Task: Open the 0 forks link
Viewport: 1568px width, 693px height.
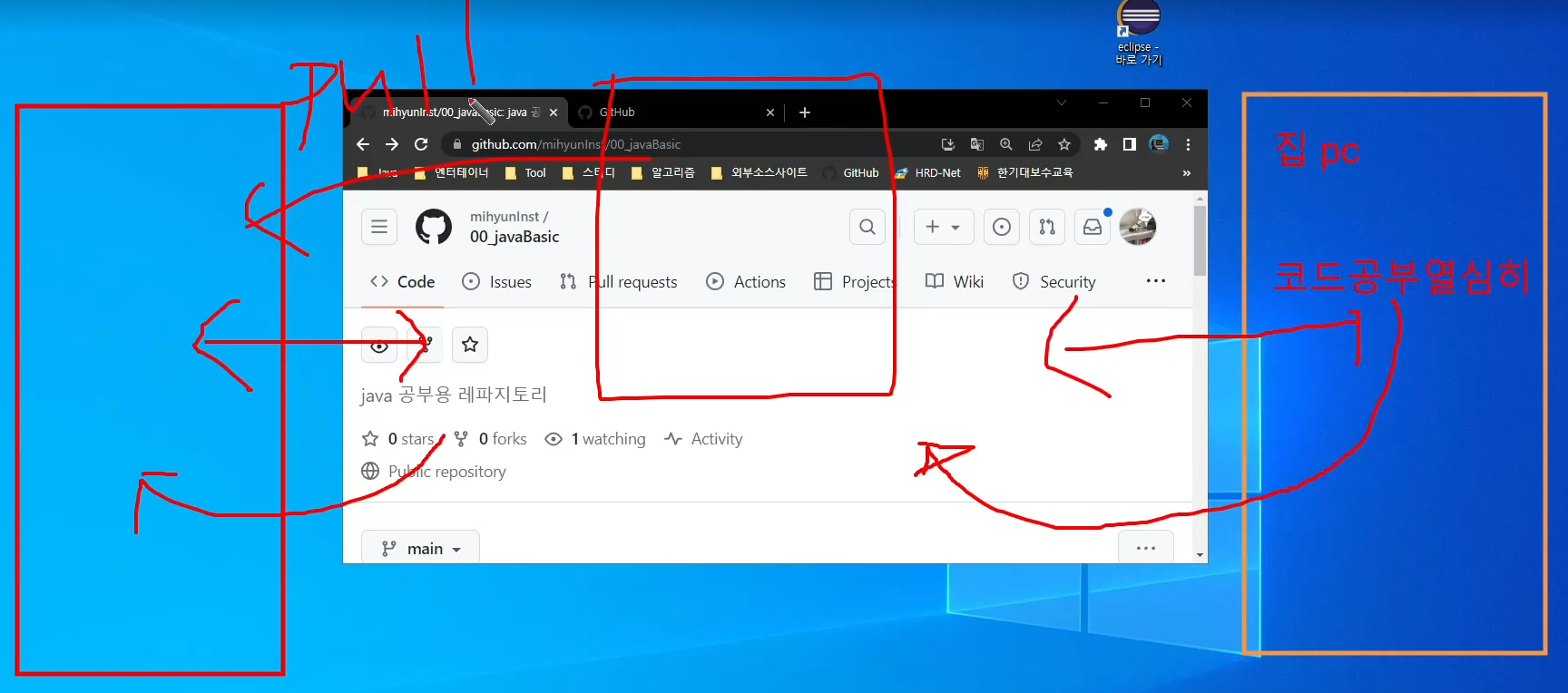Action: (x=490, y=439)
